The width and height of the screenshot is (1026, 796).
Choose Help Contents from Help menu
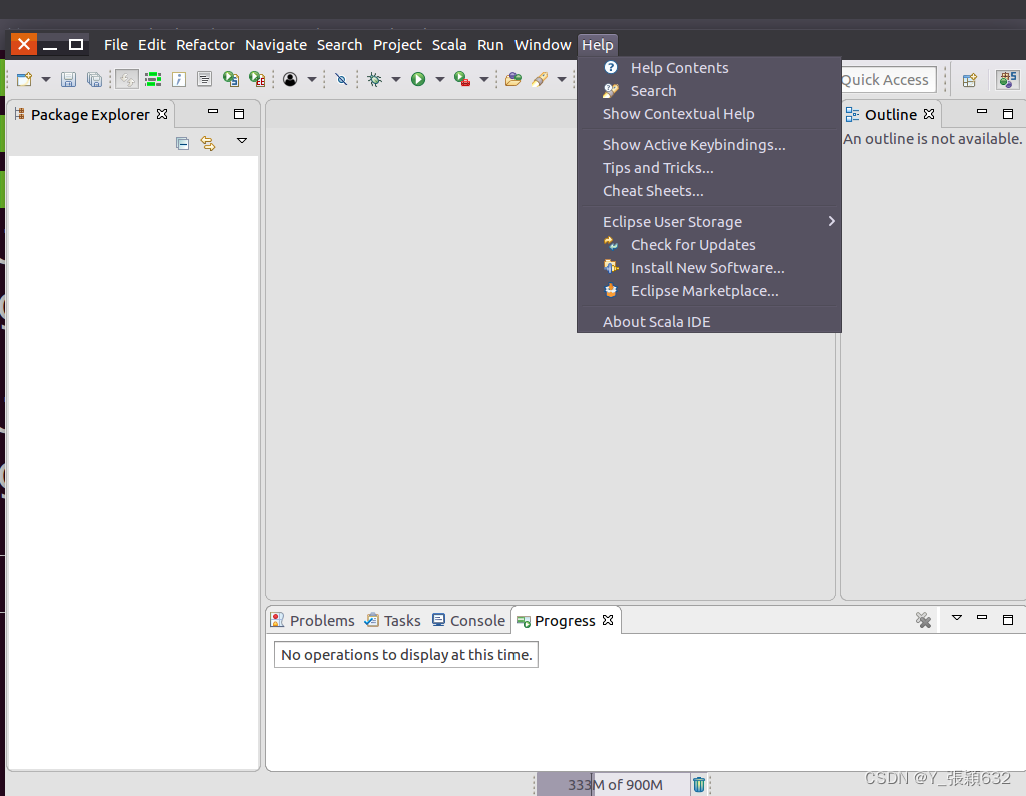[709, 67]
